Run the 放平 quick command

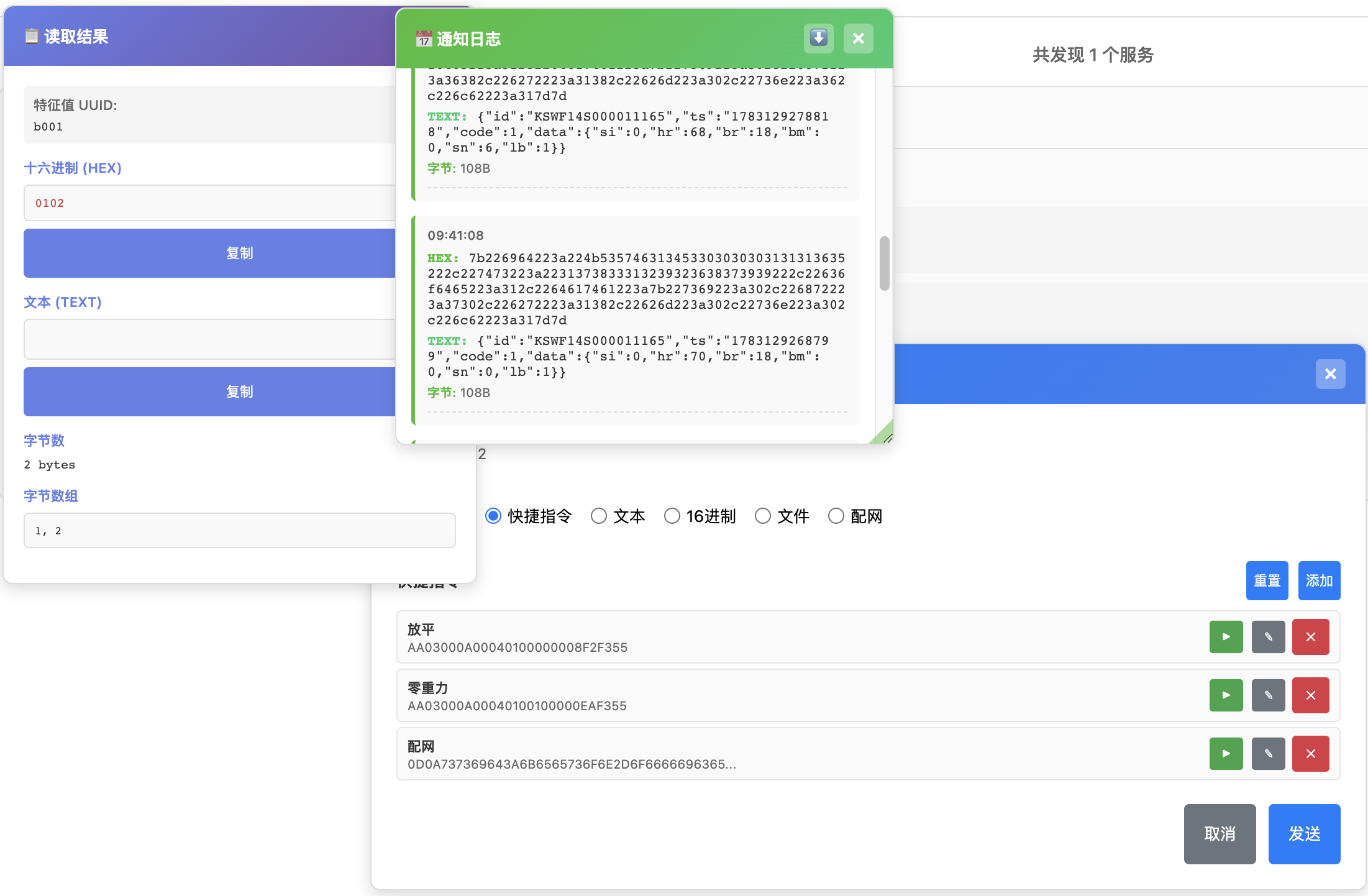(x=1226, y=637)
